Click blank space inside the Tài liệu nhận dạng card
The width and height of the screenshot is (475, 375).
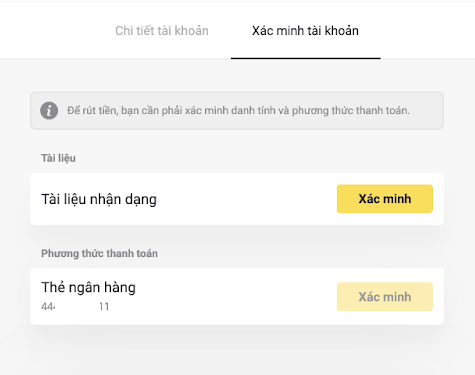pos(247,199)
